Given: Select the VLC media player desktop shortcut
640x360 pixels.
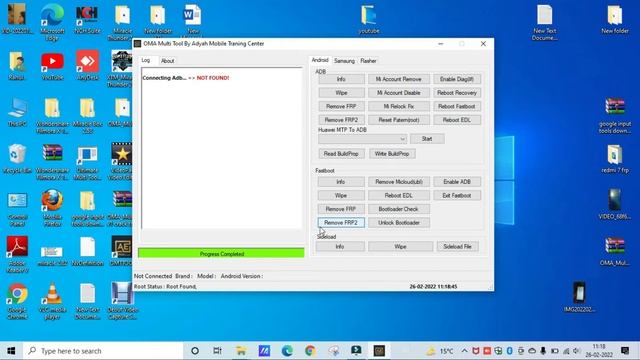Looking at the screenshot, I should [x=52, y=301].
